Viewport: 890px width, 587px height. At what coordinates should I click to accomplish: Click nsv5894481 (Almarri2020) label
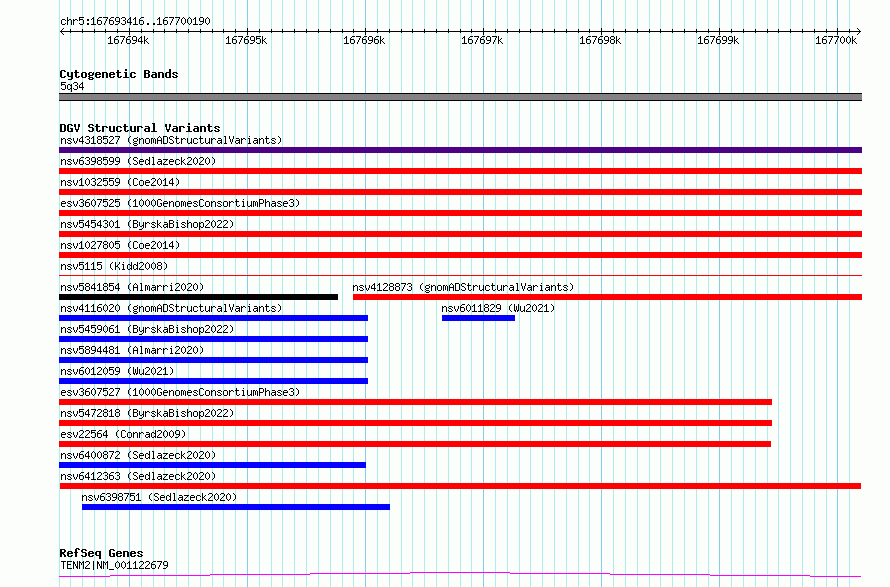[132, 350]
